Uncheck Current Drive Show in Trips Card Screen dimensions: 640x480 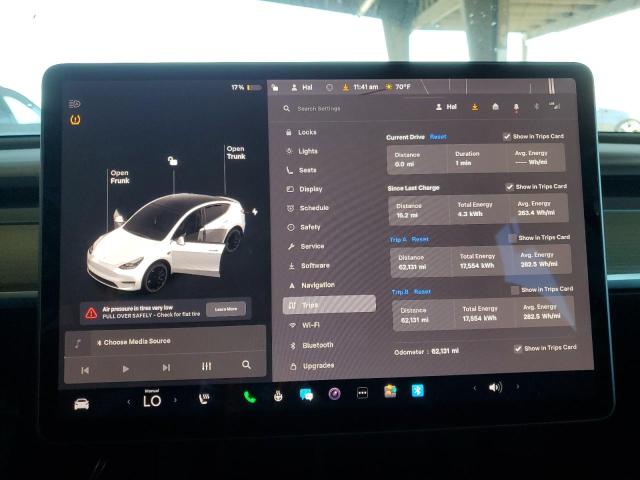[507, 136]
